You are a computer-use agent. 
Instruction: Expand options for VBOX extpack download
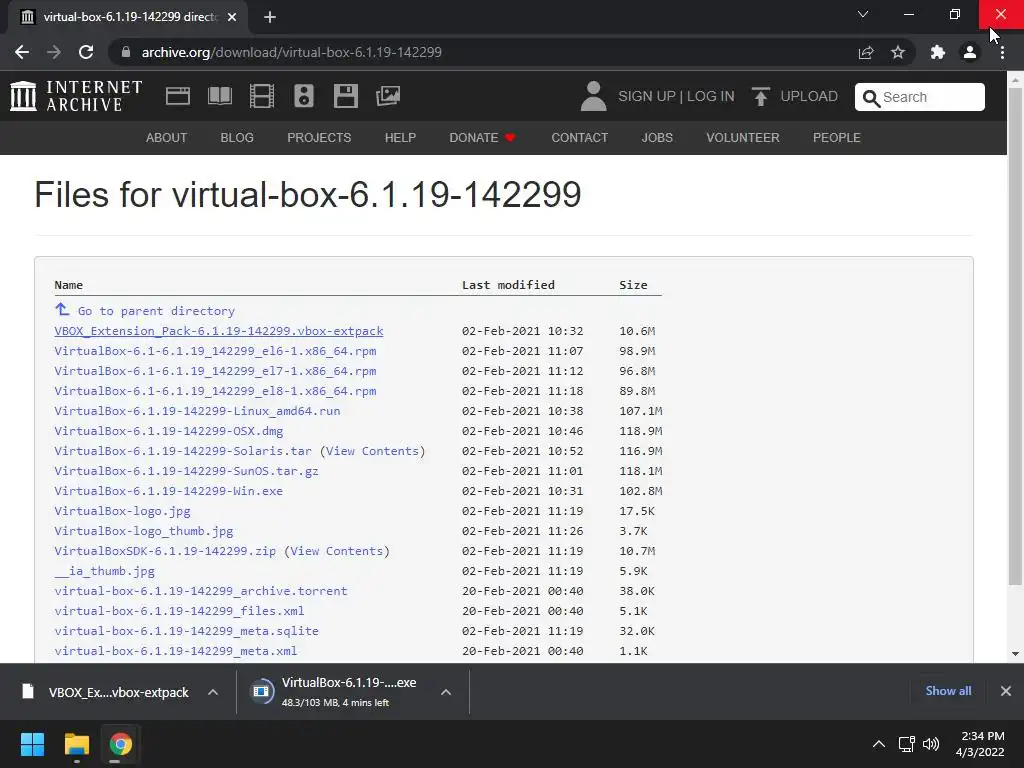tap(213, 692)
